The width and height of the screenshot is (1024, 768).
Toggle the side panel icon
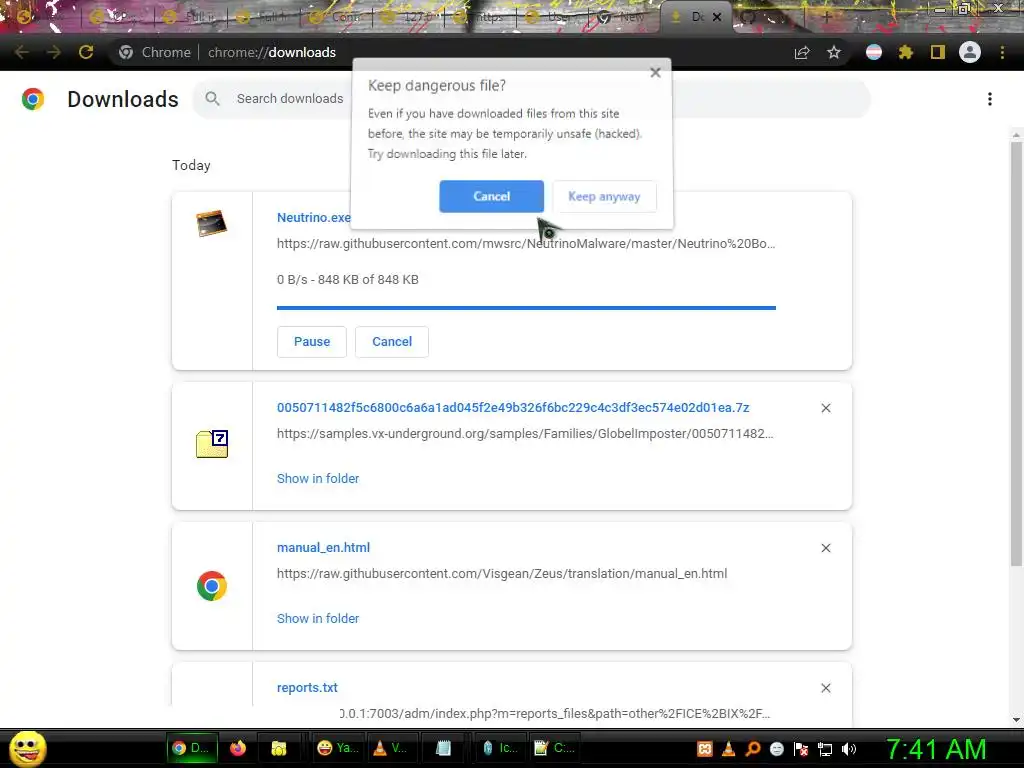pos(938,52)
